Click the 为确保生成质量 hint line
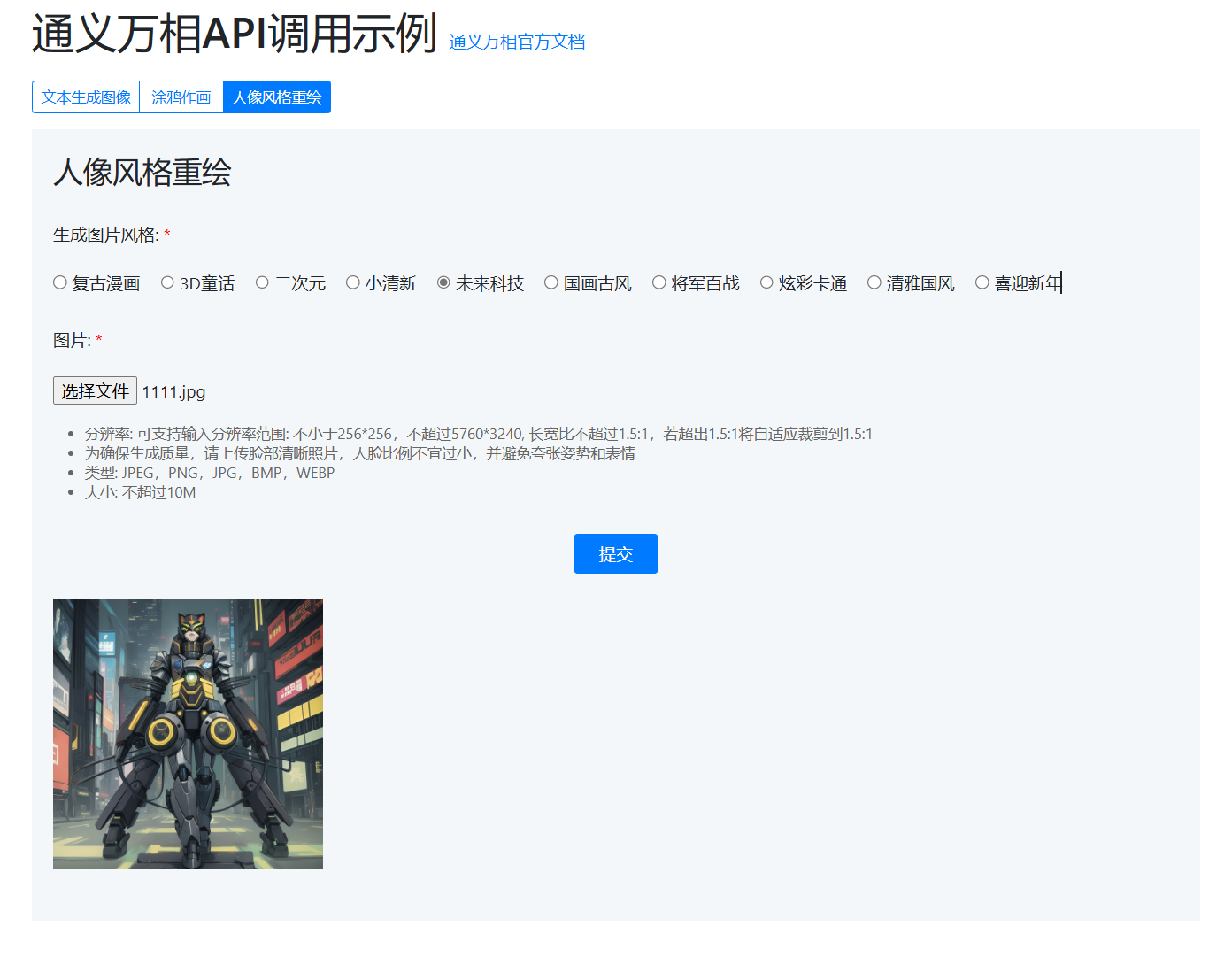 360,453
